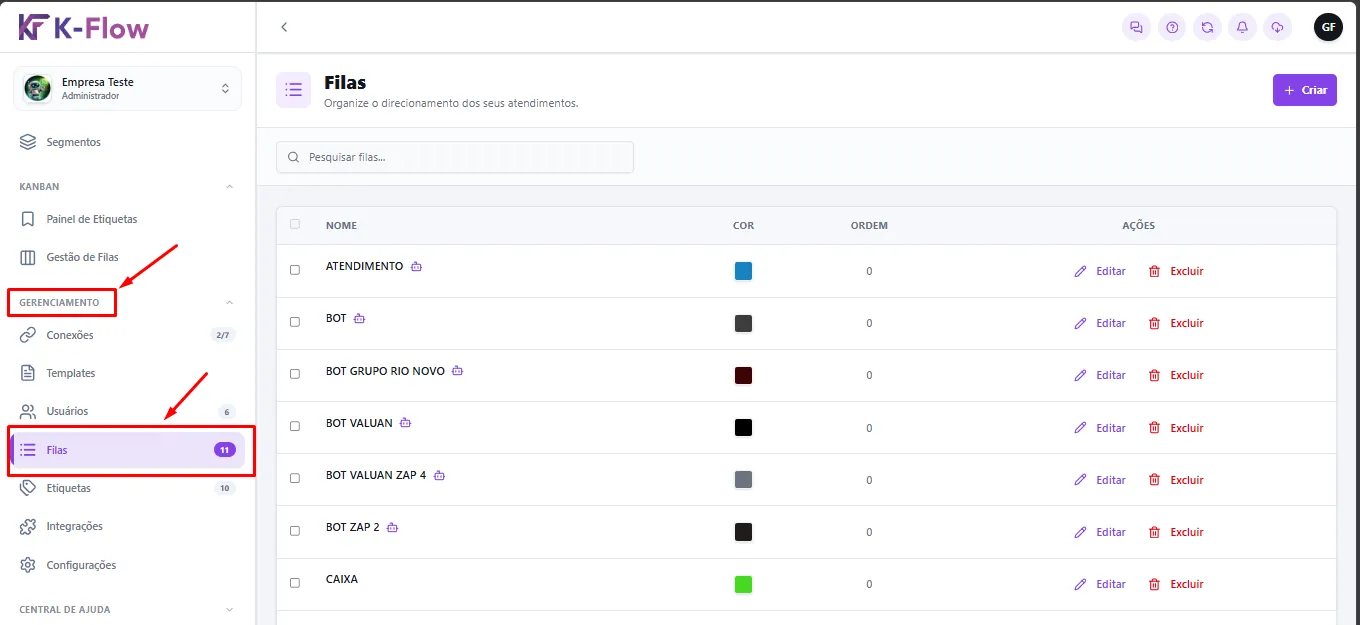
Task: Open the Empresa Teste company switcher
Action: tap(128, 89)
